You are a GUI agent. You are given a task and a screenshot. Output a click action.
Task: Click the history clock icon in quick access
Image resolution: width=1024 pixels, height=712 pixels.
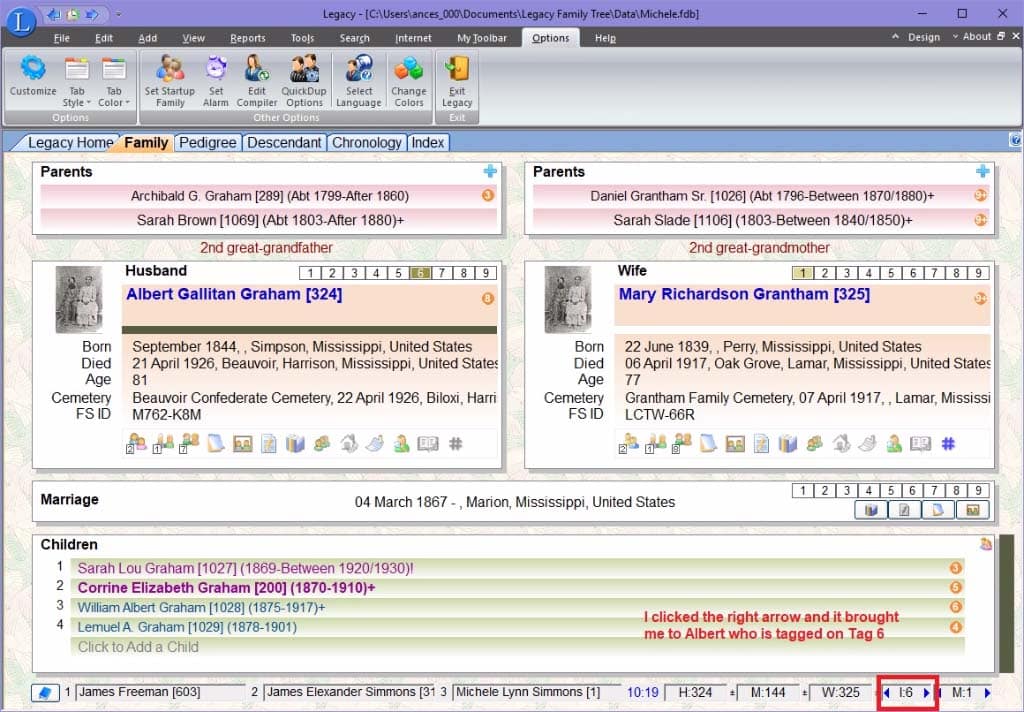pyautogui.click(x=72, y=14)
